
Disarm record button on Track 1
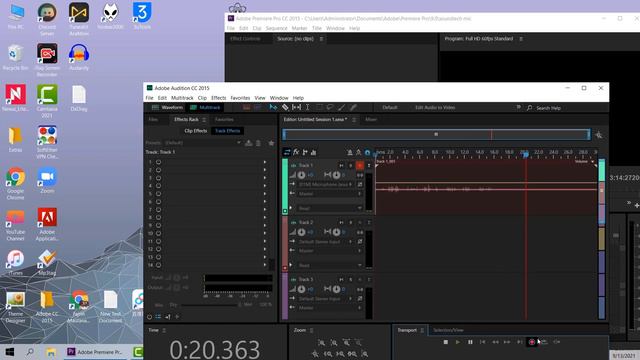click(x=360, y=165)
